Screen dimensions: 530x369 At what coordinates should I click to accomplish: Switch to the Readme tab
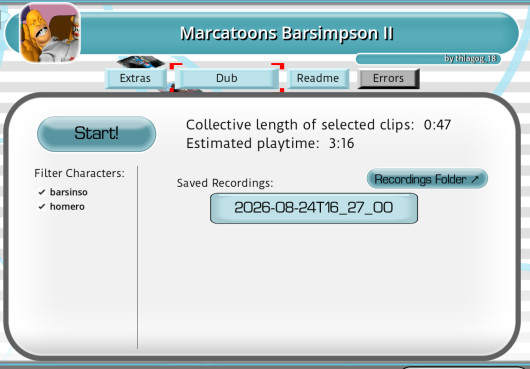tap(318, 78)
